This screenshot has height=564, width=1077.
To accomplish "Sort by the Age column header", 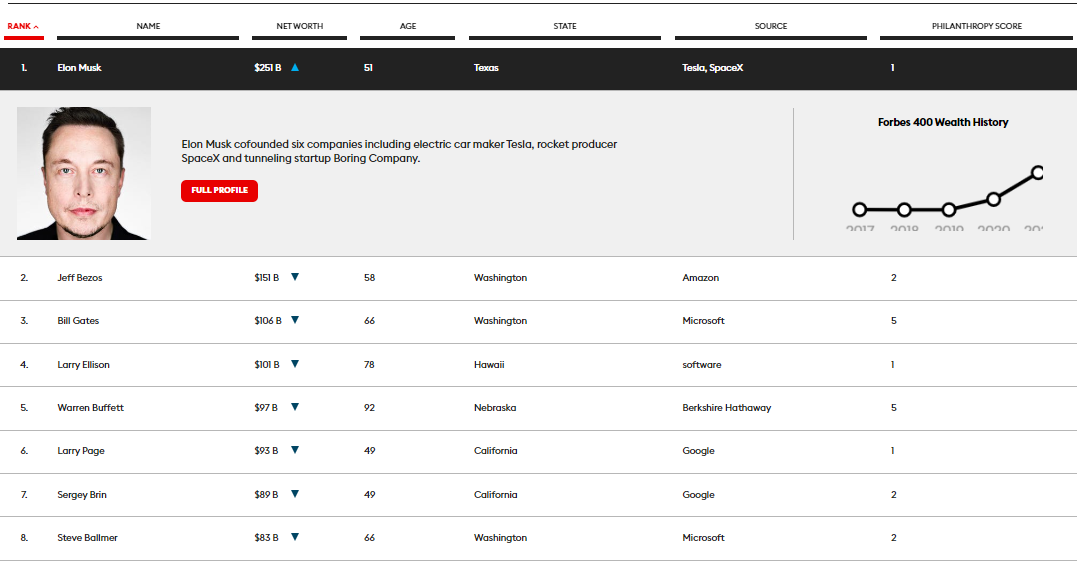I will tap(408, 26).
